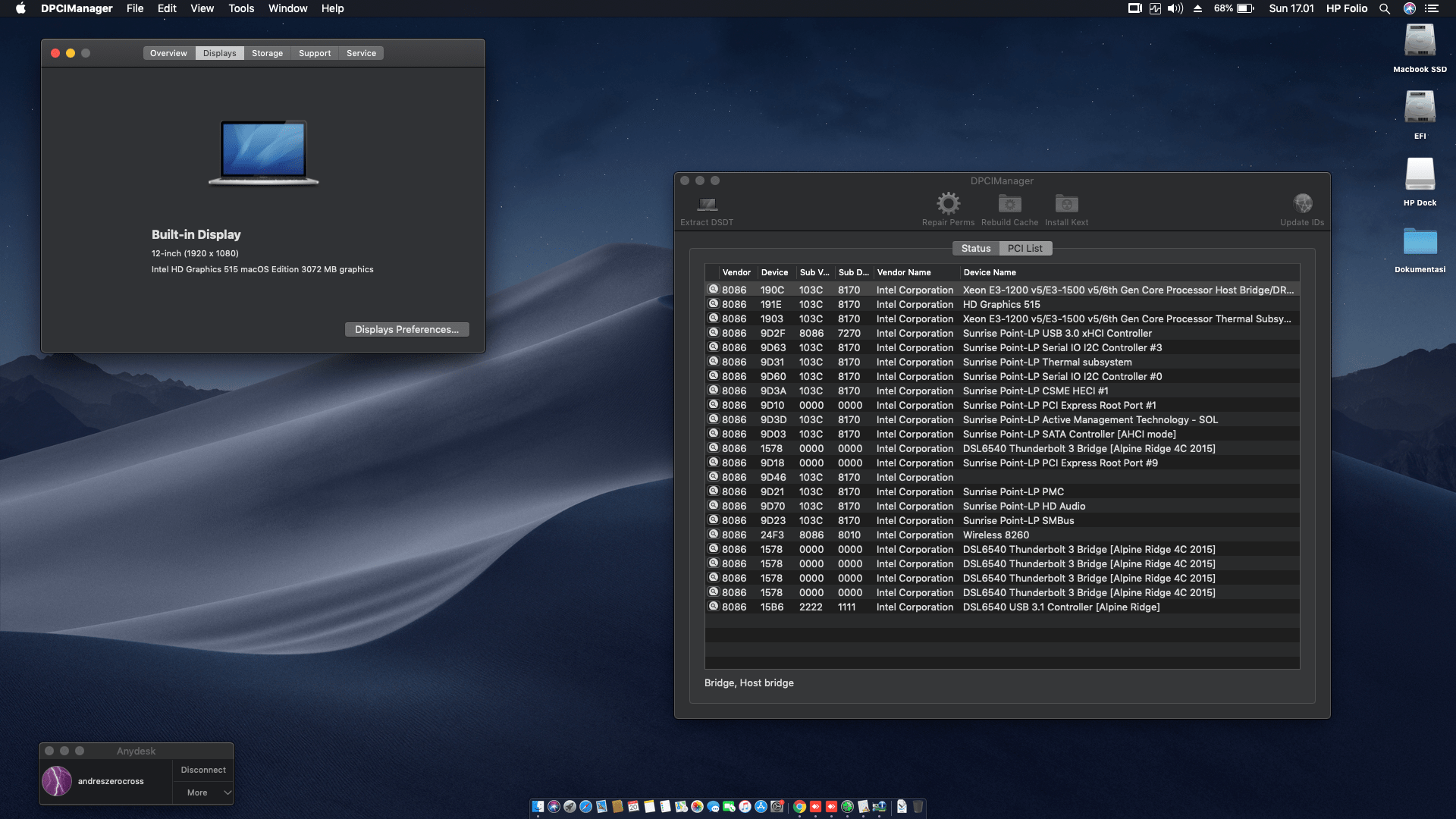Image resolution: width=1456 pixels, height=819 pixels.
Task: Open Notification Center from the menu bar
Action: (x=1432, y=8)
